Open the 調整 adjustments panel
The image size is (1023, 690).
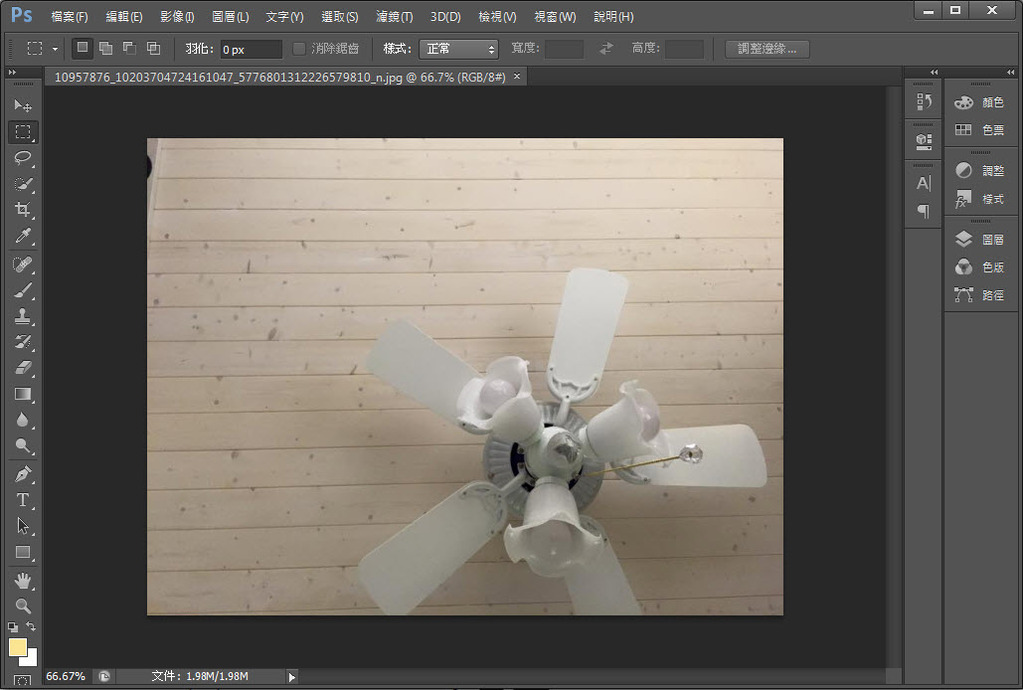[x=980, y=171]
